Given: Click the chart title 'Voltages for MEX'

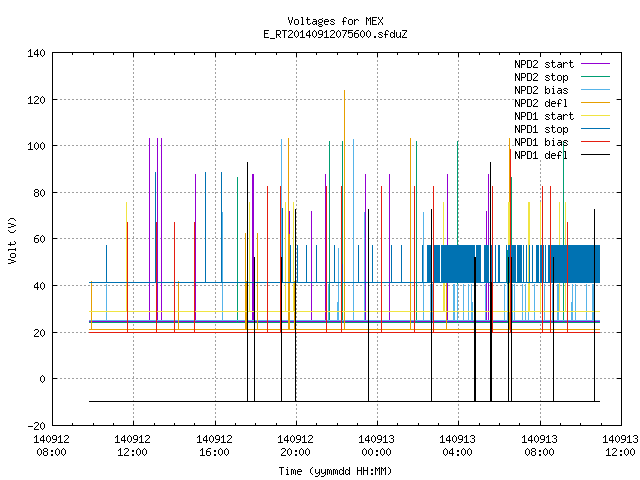Looking at the screenshot, I should (335, 21).
